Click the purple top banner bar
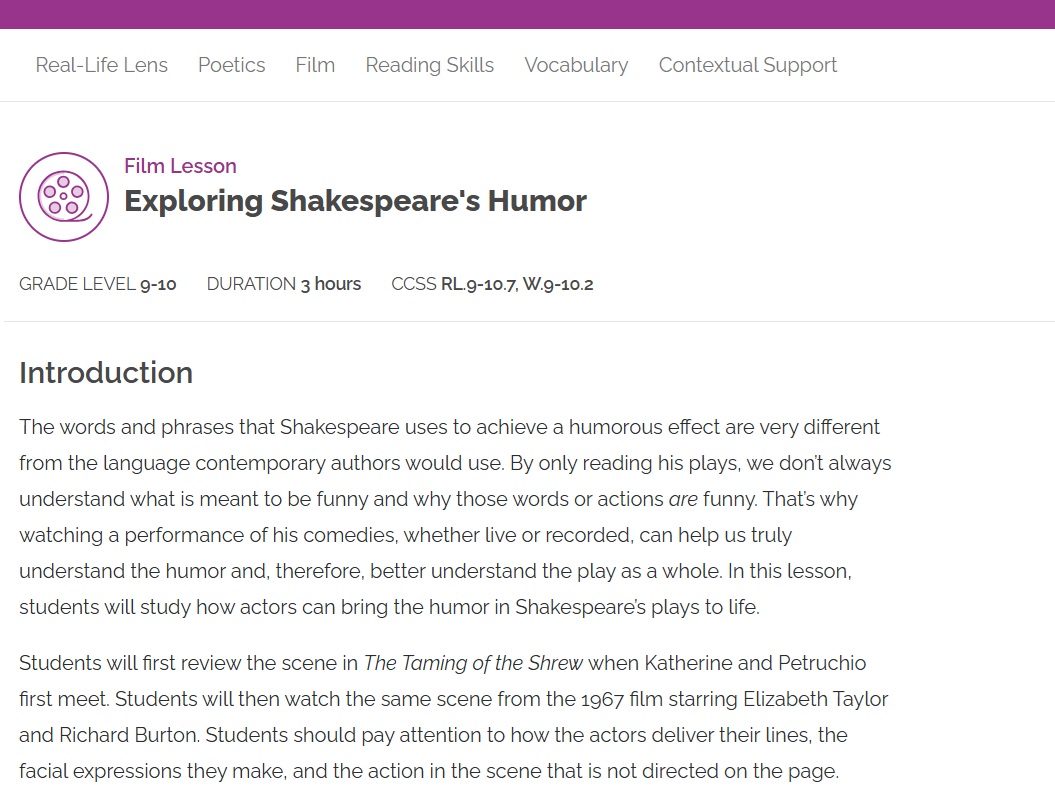Screen dimensions: 1055x796 (527, 14)
